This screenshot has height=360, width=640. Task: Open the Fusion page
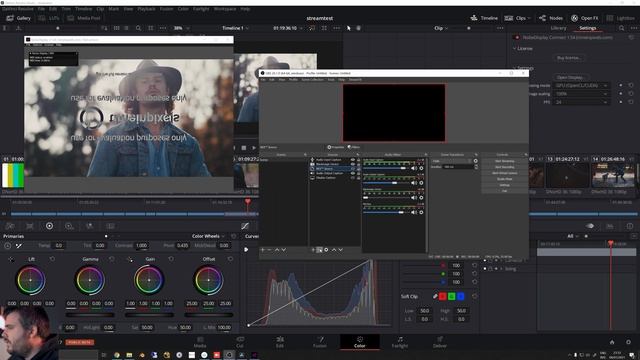coord(320,342)
